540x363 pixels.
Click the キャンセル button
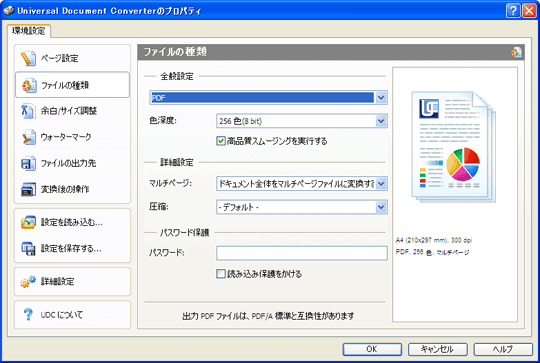[x=437, y=349]
